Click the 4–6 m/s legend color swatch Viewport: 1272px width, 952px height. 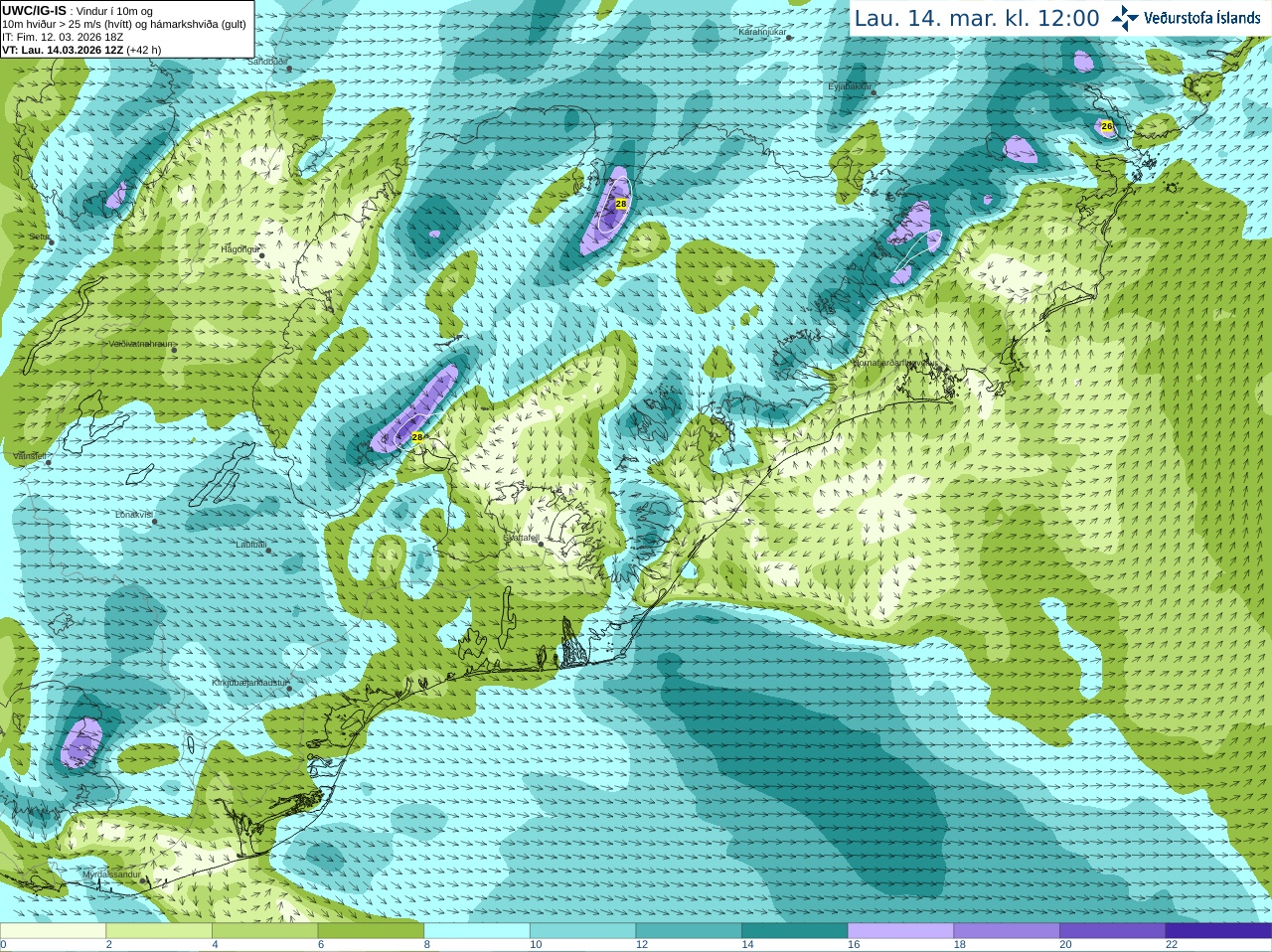pyautogui.click(x=265, y=930)
